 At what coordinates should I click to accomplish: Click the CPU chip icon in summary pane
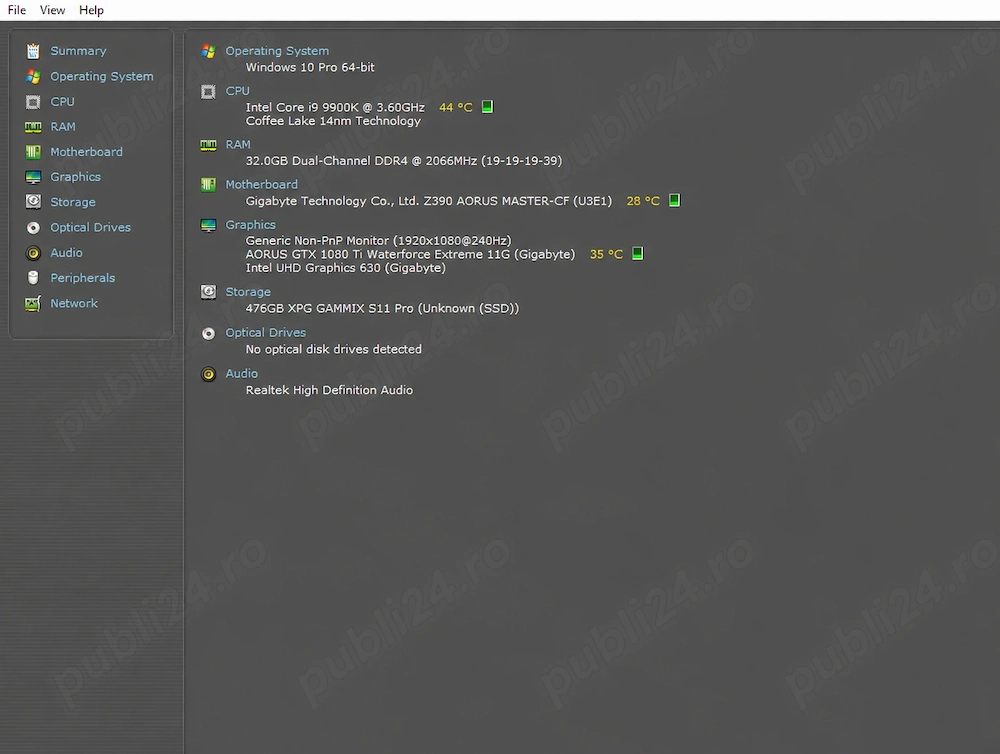tap(209, 92)
